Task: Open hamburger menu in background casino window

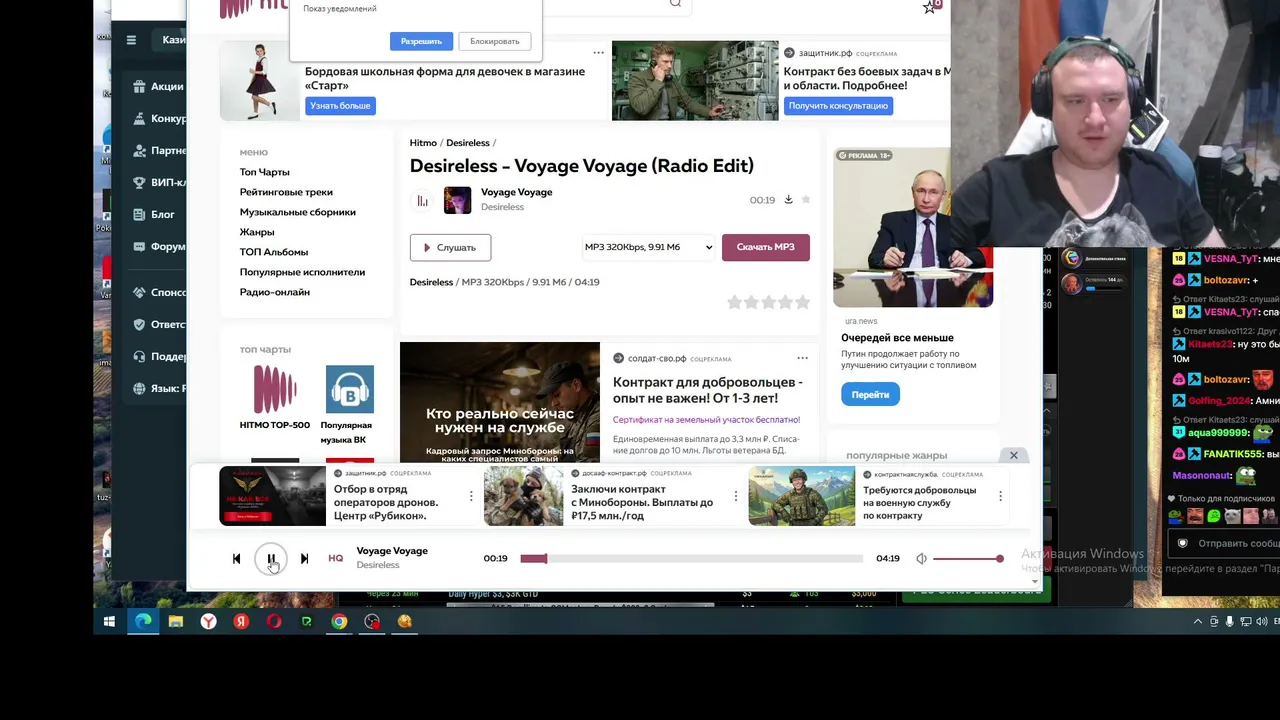Action: (x=131, y=40)
